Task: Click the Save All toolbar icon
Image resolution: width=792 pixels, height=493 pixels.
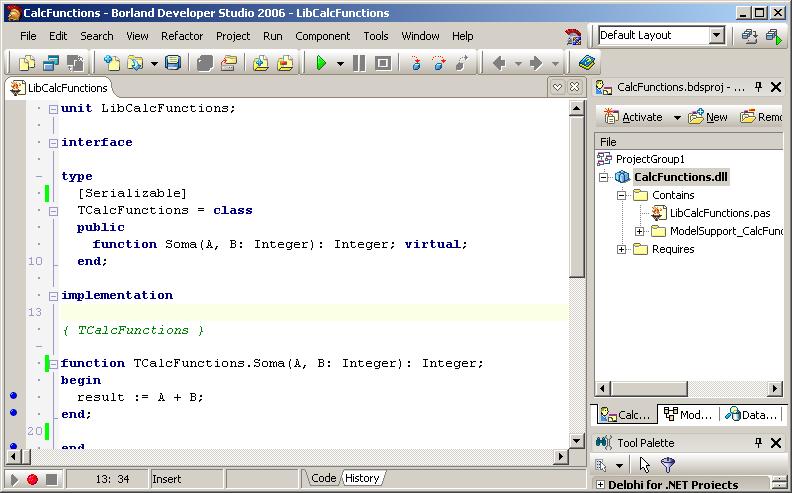Action: (x=204, y=63)
